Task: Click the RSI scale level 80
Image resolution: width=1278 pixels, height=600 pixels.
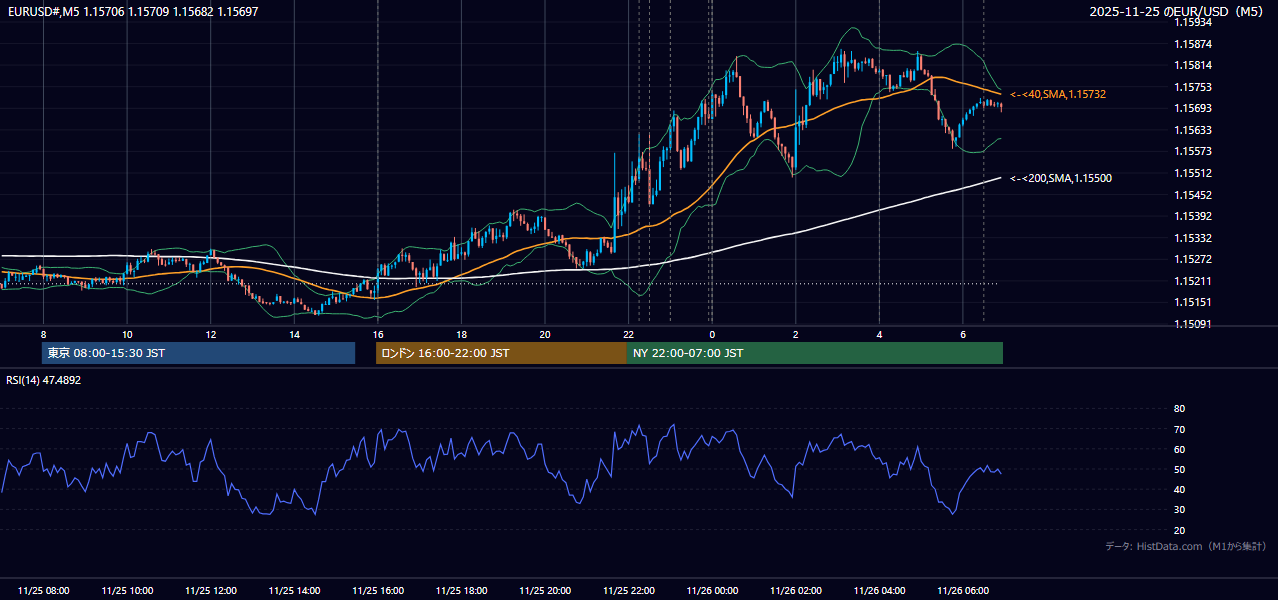Action: [1179, 409]
